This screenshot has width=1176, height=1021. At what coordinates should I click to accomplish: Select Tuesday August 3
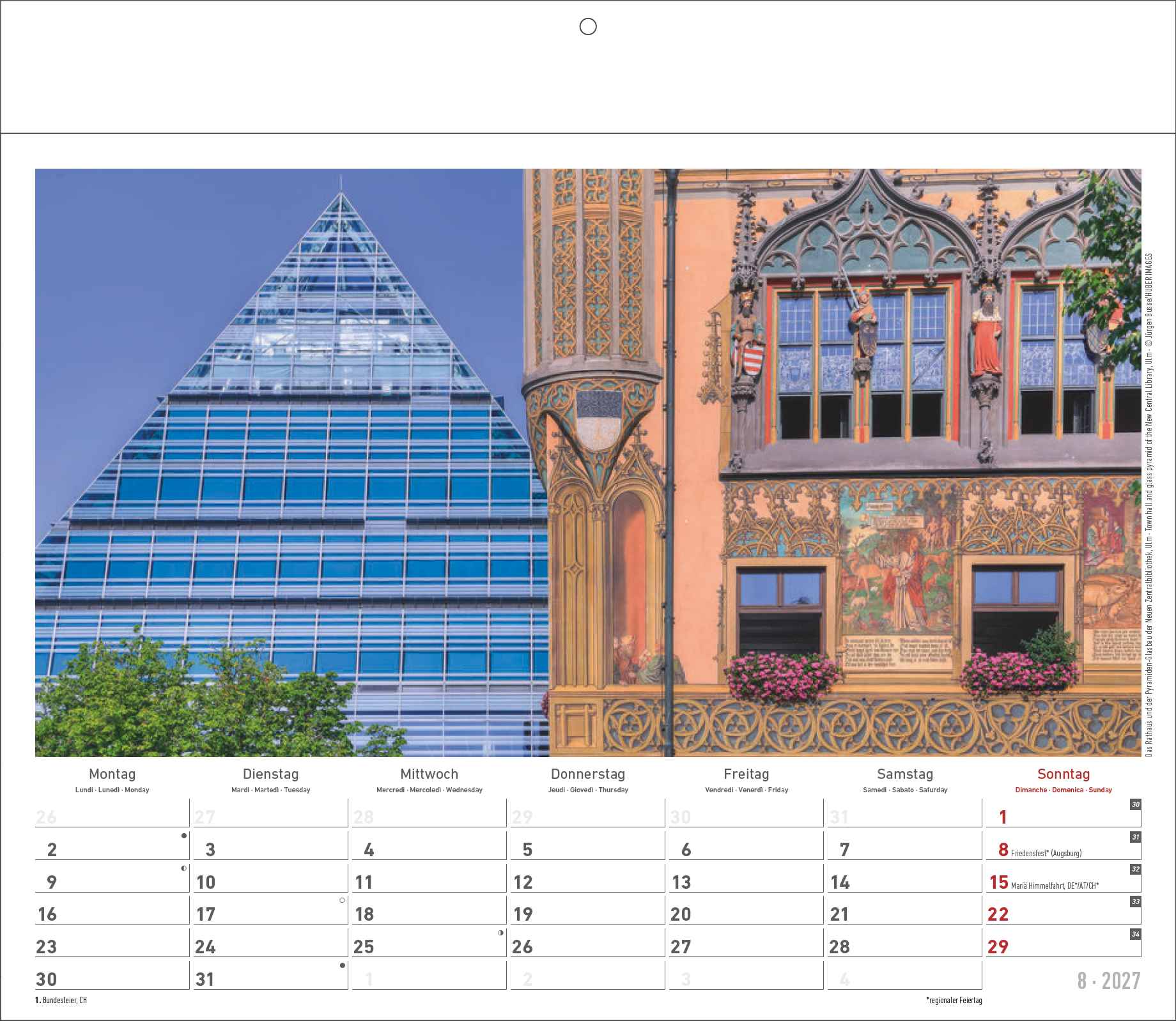click(210, 850)
